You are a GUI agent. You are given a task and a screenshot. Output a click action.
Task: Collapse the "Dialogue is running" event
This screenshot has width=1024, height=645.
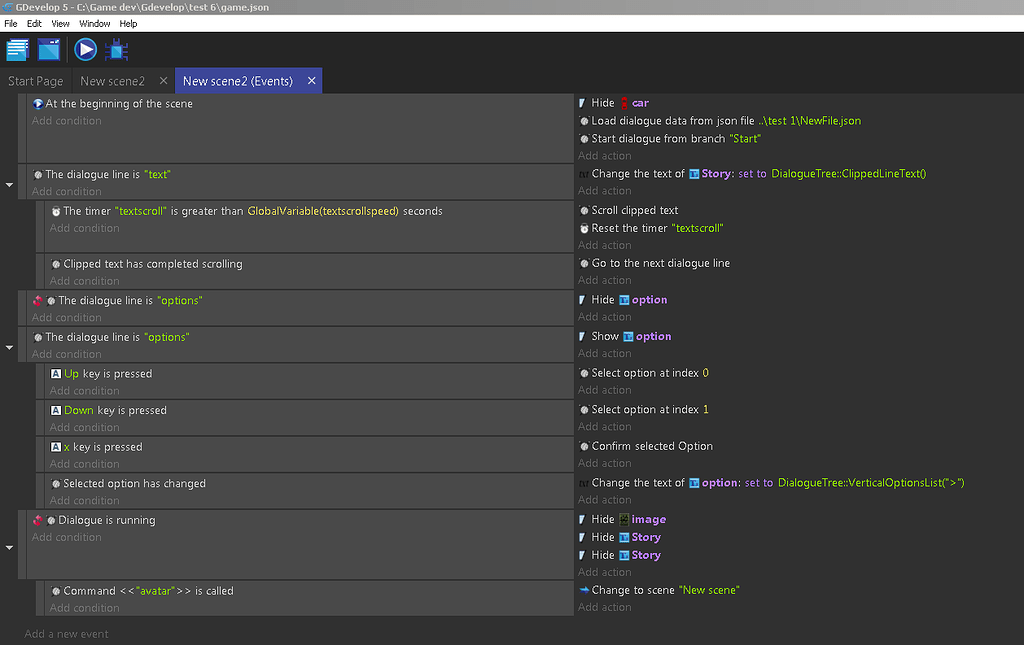9,545
